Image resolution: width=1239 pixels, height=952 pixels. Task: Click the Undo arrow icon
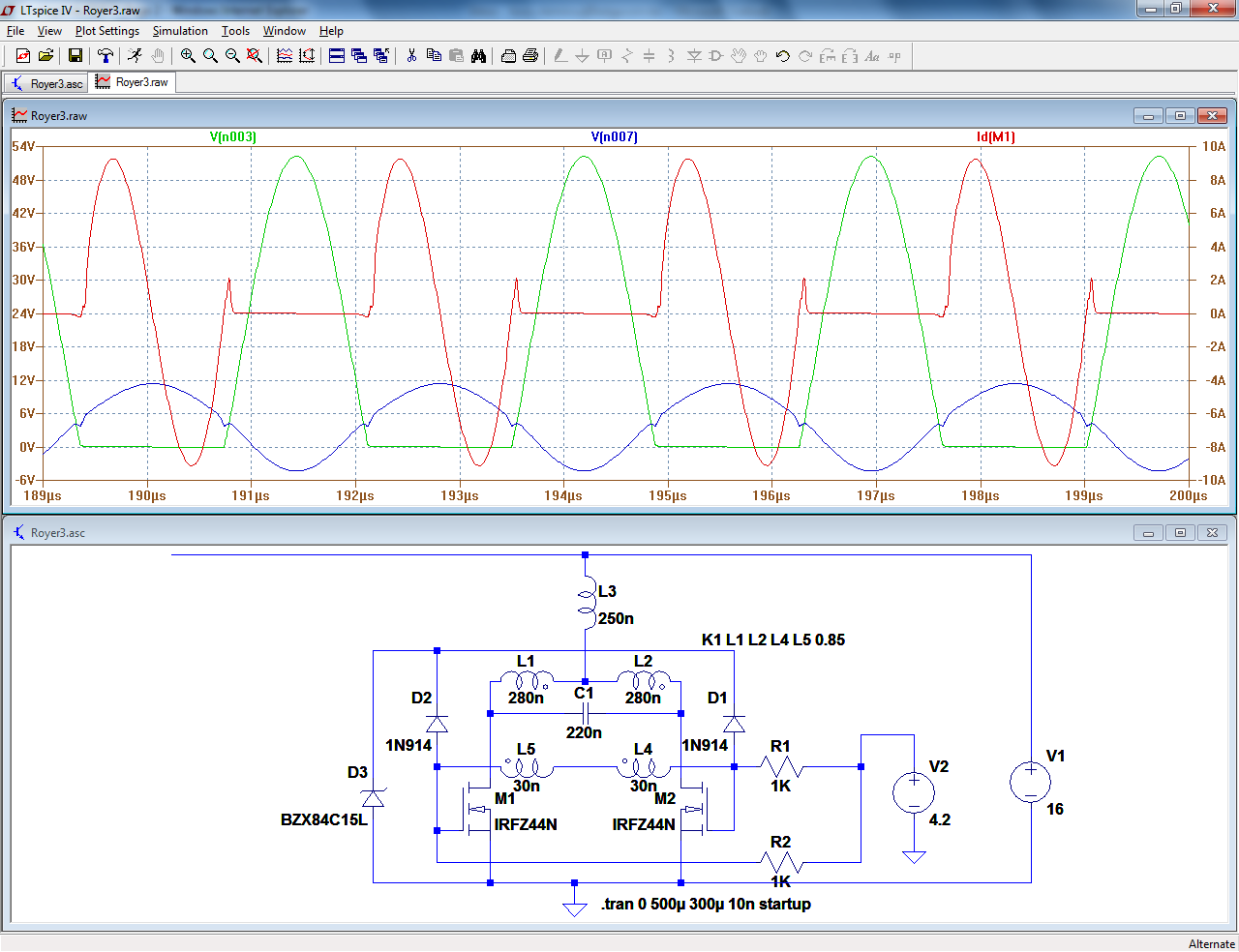coord(783,56)
